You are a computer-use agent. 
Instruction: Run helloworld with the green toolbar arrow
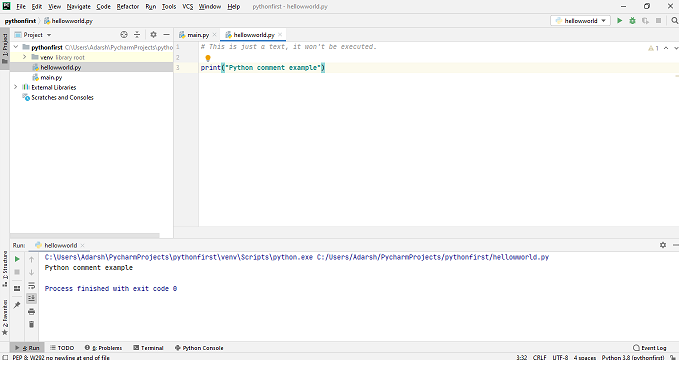tap(620, 20)
